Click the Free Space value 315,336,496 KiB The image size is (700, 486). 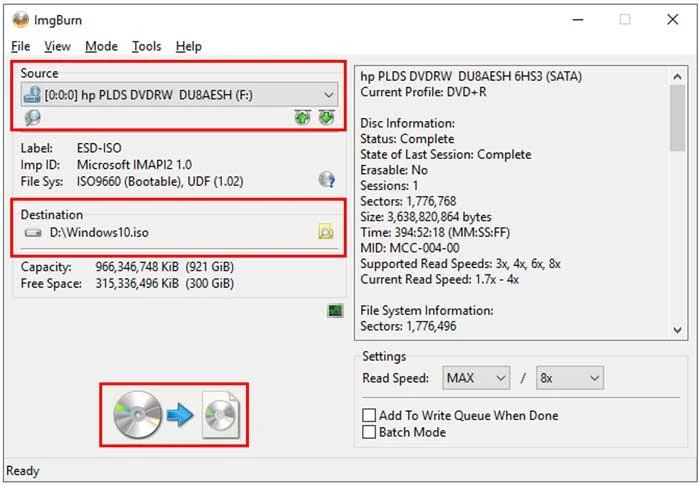click(x=137, y=284)
